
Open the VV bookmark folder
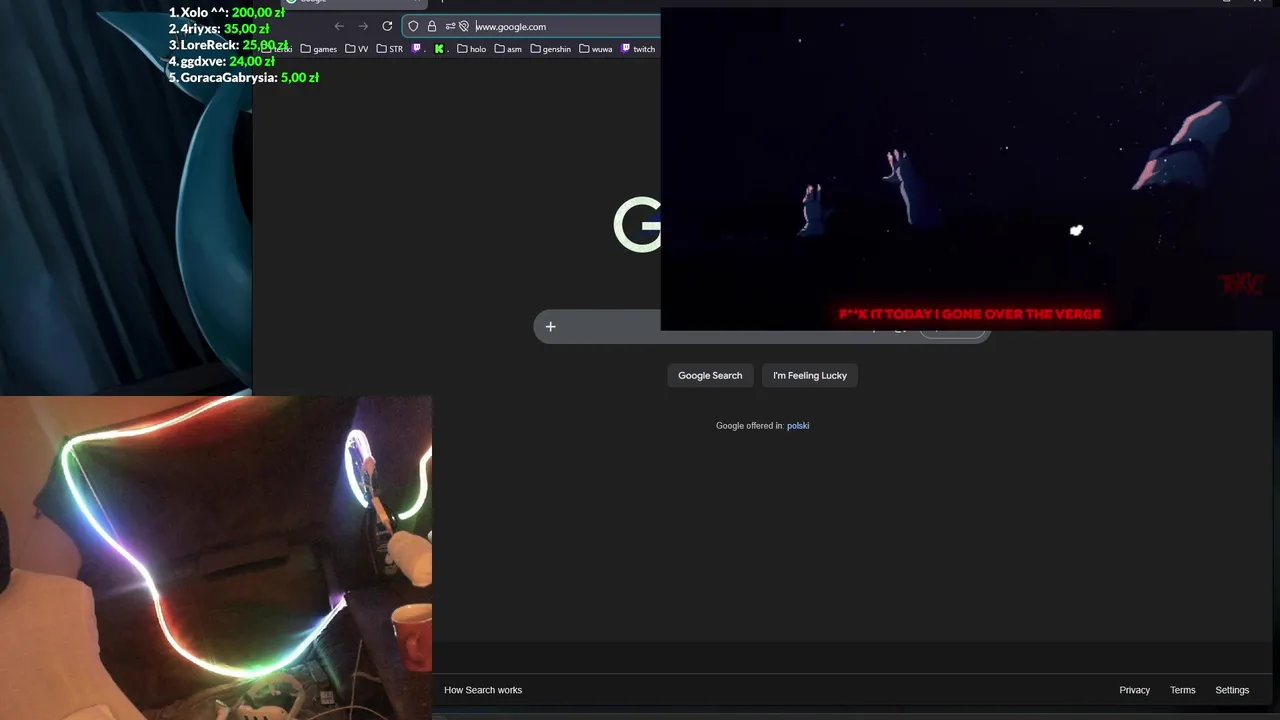356,49
